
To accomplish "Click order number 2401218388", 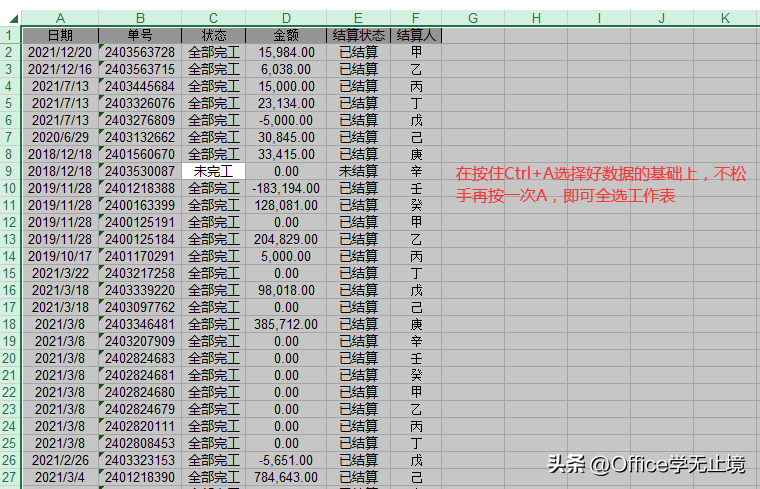I will pyautogui.click(x=140, y=189).
